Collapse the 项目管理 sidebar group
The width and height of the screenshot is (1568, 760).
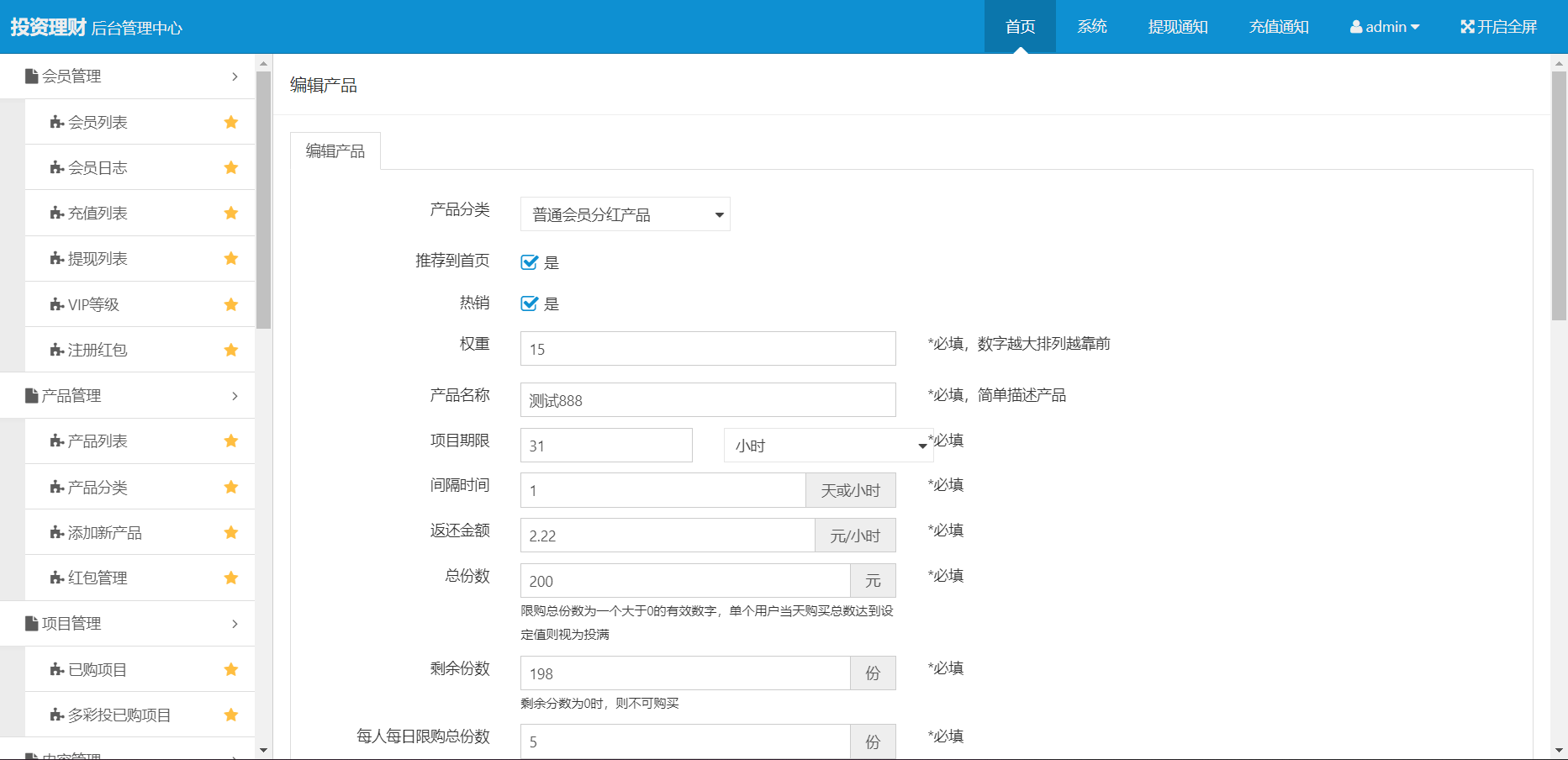point(128,624)
